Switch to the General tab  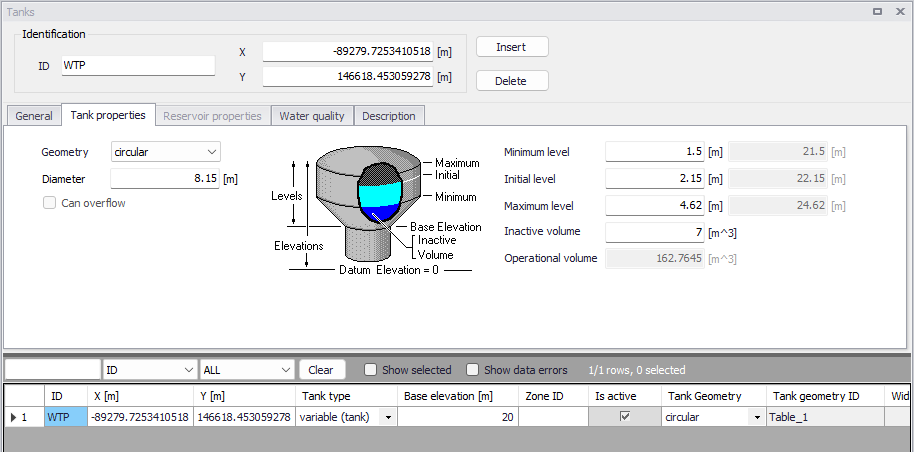tap(34, 115)
